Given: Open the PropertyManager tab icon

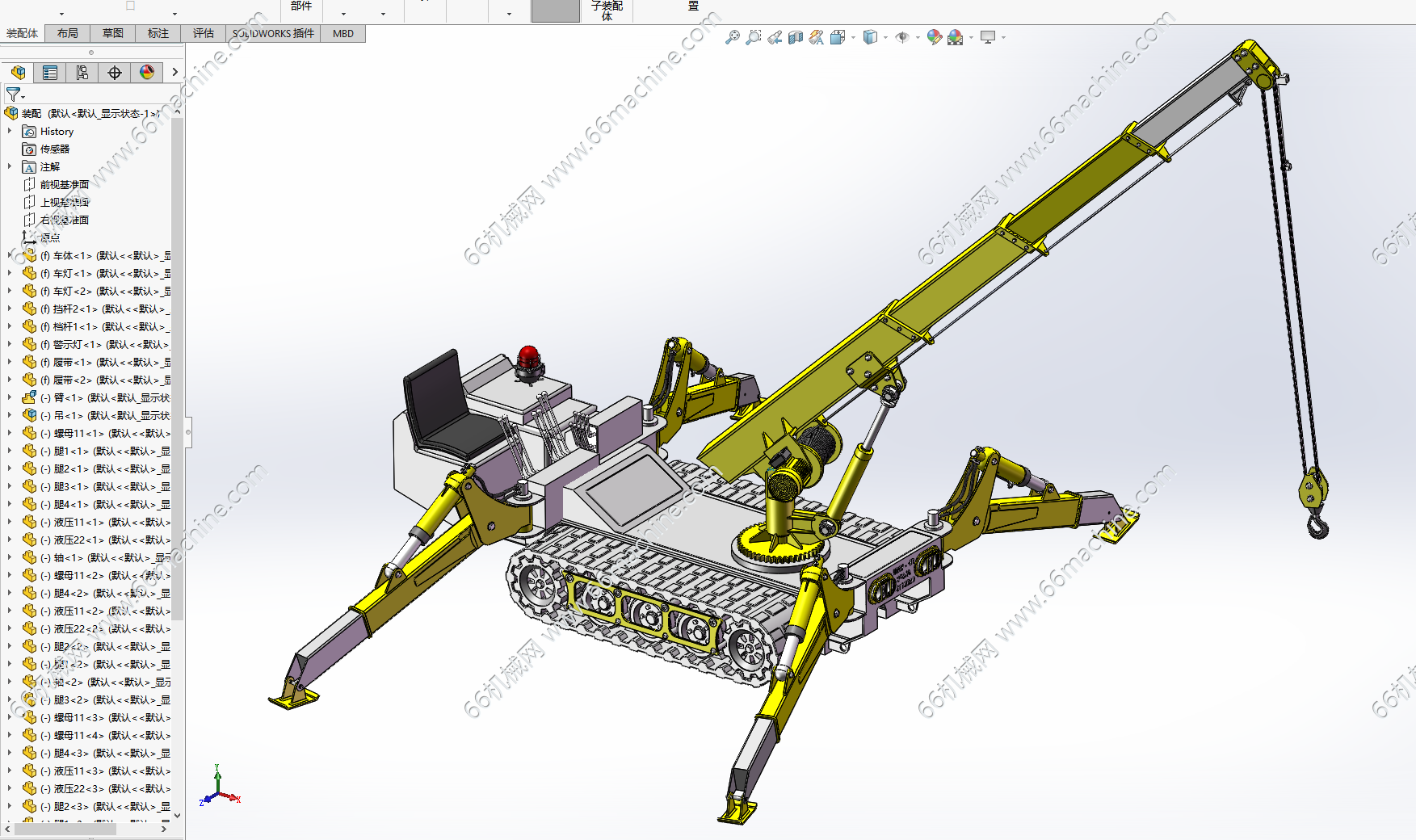Looking at the screenshot, I should pos(50,73).
